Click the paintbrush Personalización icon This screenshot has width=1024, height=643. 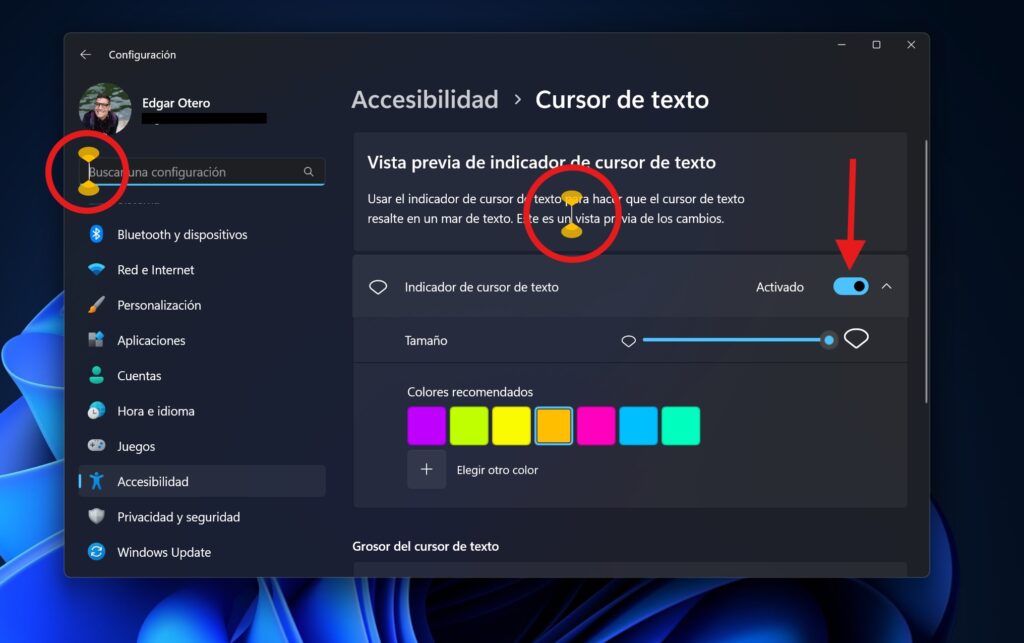97,304
